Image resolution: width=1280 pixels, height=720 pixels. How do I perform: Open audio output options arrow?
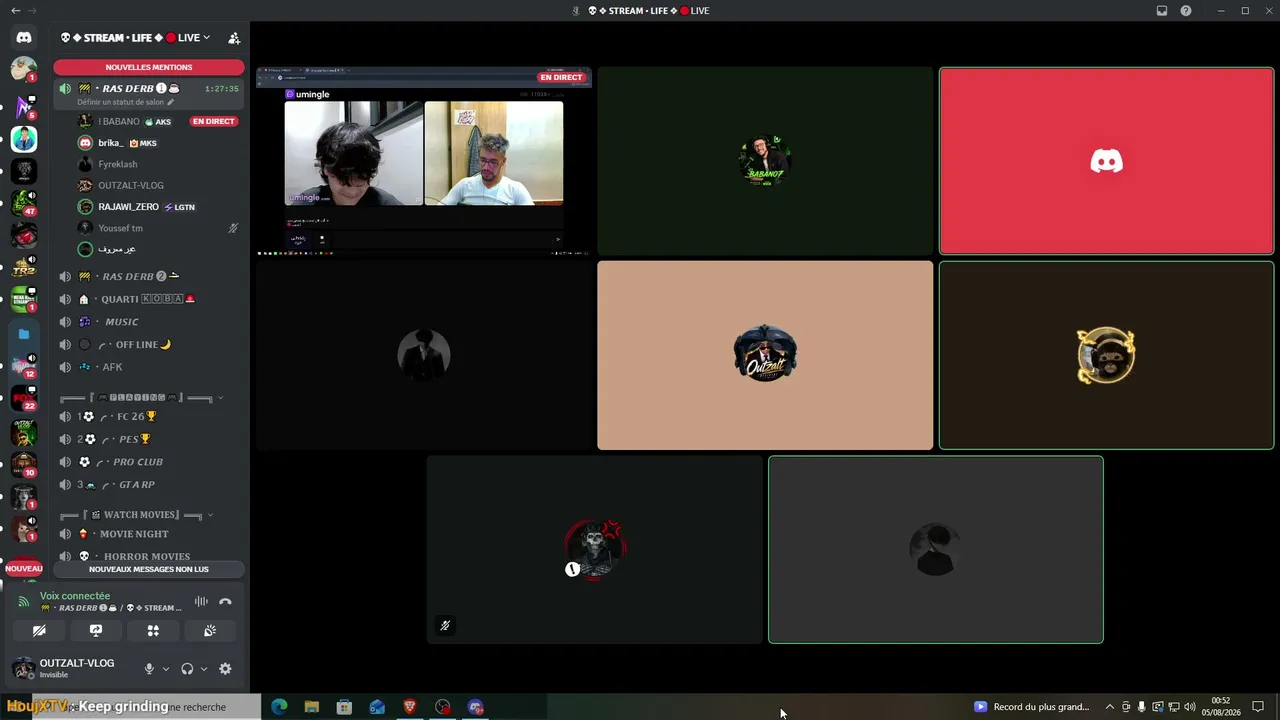pos(204,669)
